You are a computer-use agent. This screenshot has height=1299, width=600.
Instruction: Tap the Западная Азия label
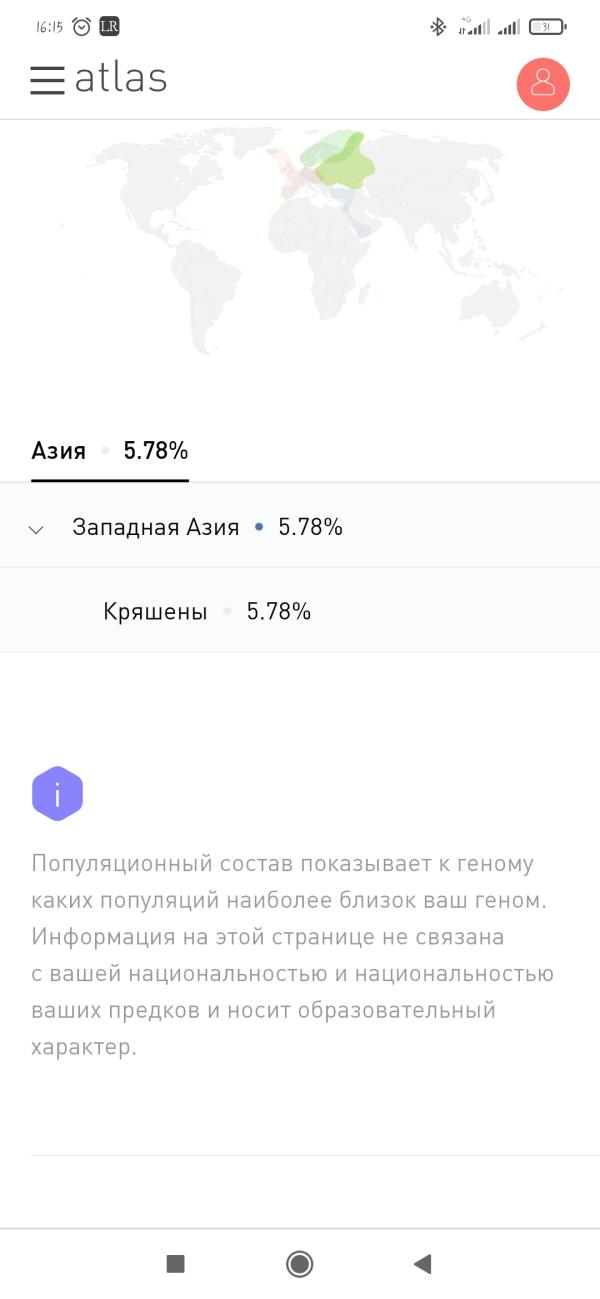pos(156,527)
